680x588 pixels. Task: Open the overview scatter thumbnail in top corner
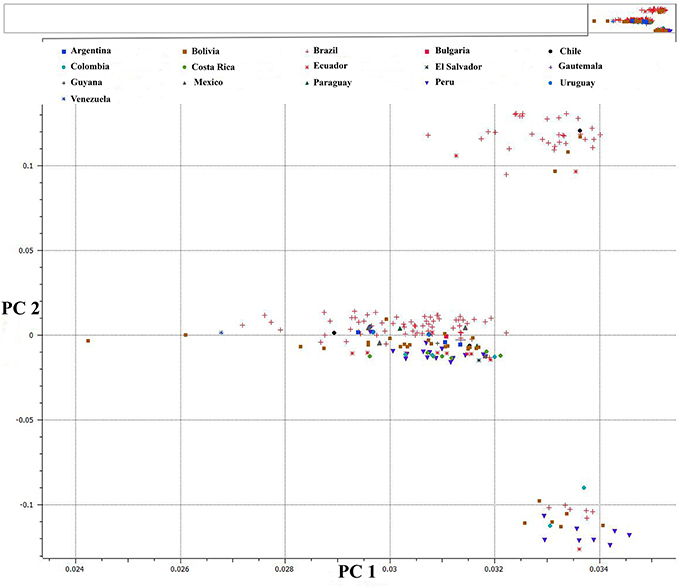coord(632,20)
